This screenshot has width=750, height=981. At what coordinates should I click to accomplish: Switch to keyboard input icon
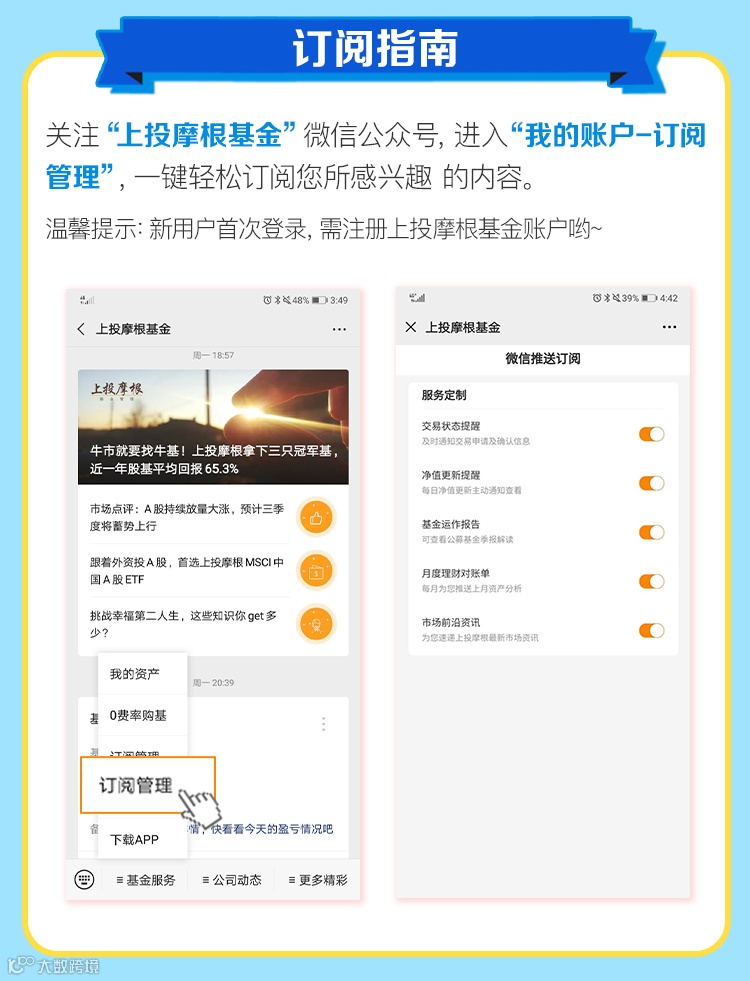[x=84, y=880]
